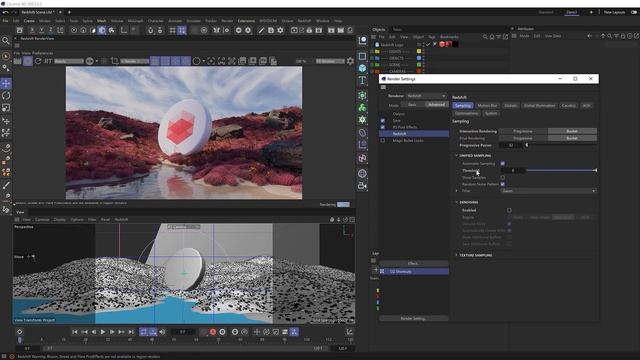640x360 pixels.
Task: Click the timeline current frame field
Action: click(x=183, y=332)
